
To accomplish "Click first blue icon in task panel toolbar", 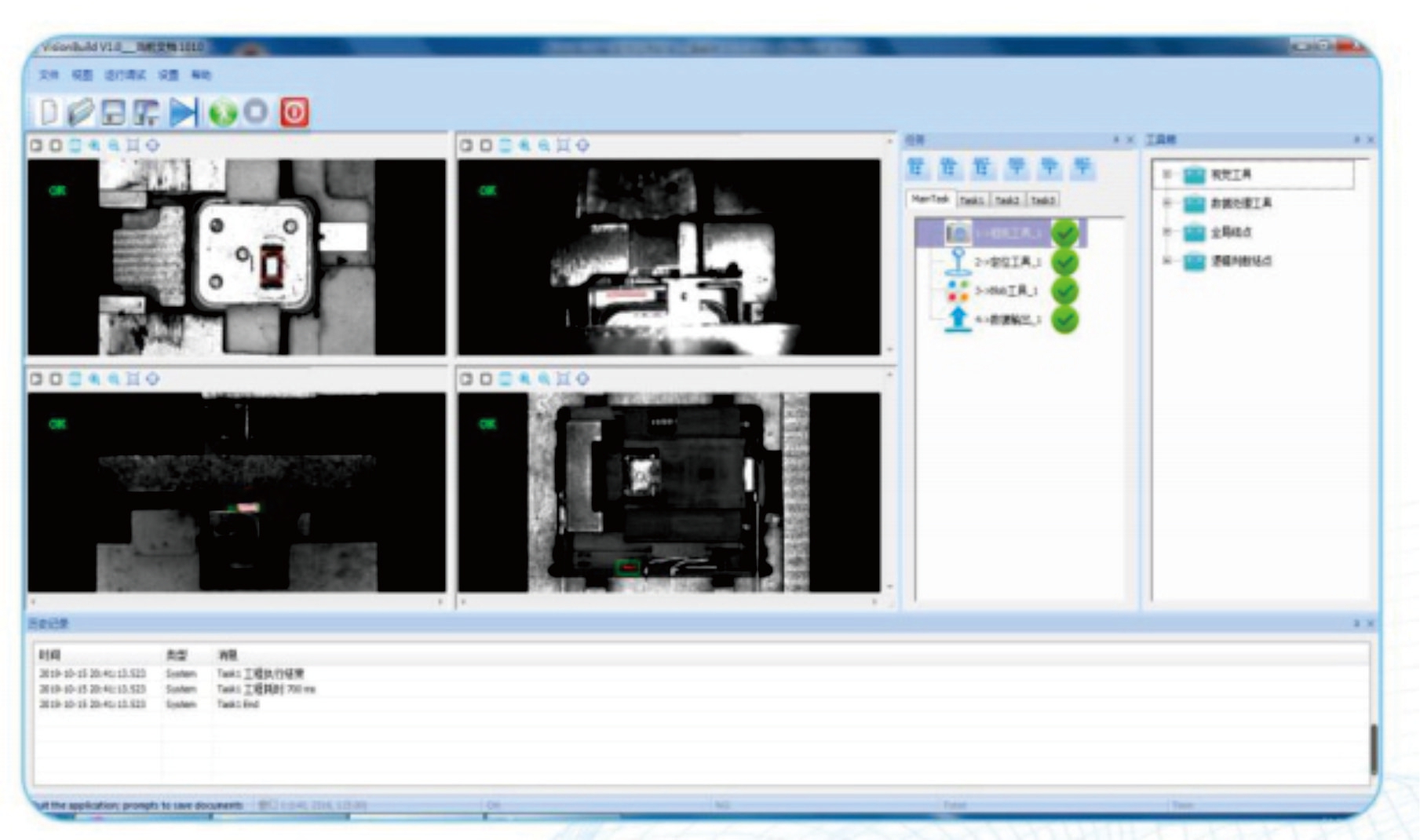I will pyautogui.click(x=916, y=166).
